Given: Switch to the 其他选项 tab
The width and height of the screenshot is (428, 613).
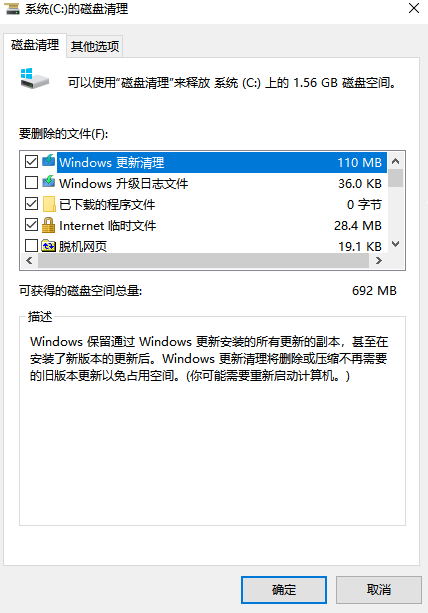Looking at the screenshot, I should (95, 47).
